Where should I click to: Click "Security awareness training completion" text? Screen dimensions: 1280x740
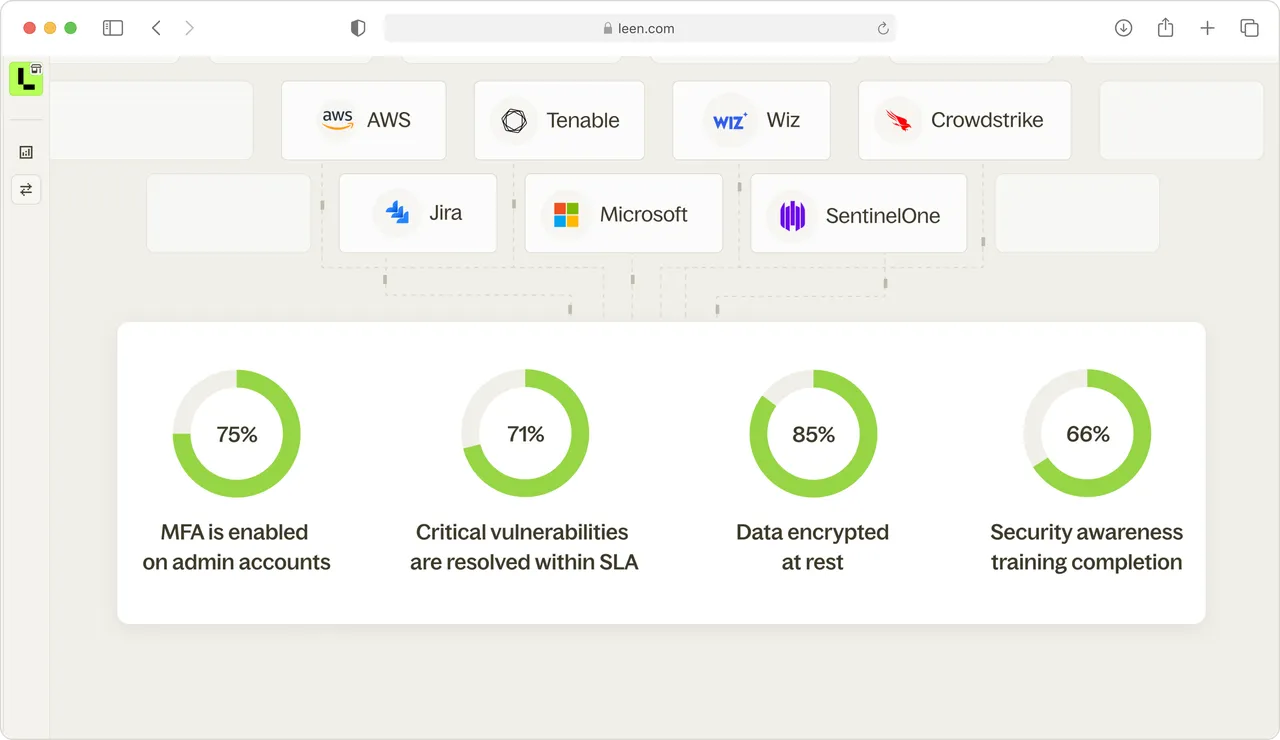click(x=1087, y=547)
